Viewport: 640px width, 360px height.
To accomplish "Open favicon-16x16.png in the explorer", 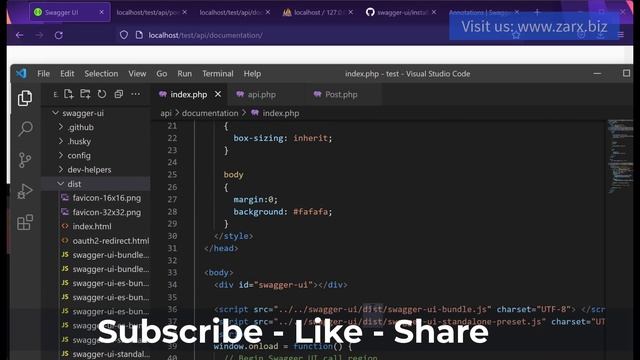I will [107, 198].
